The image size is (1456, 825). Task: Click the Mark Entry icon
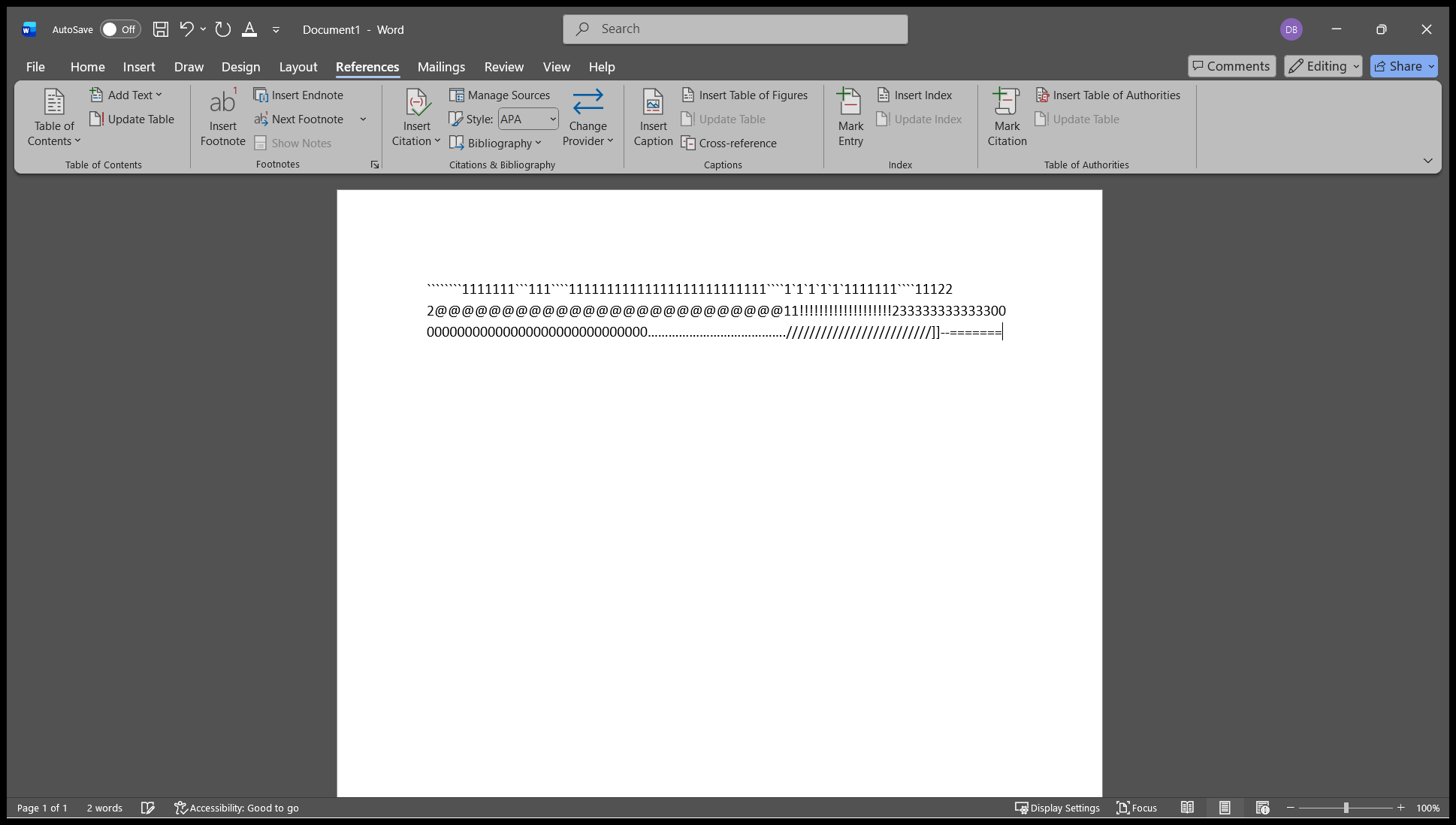(x=850, y=101)
